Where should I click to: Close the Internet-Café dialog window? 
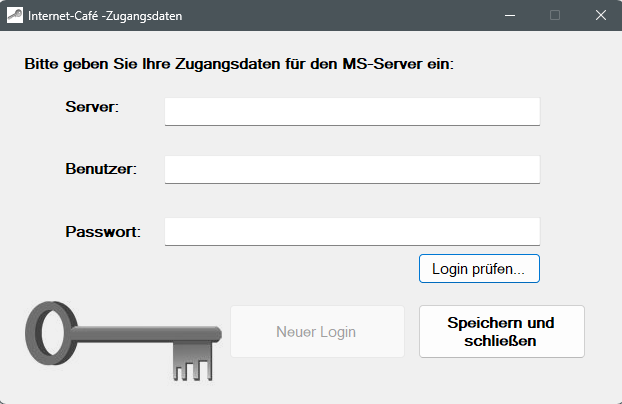(600, 16)
